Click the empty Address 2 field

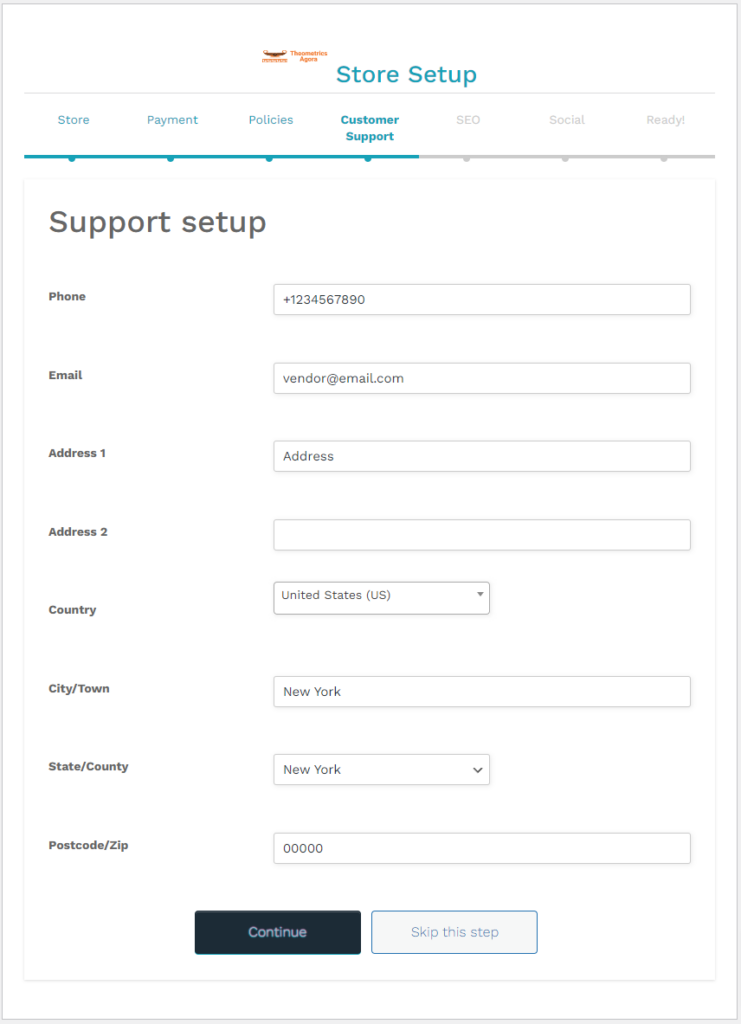[x=482, y=535]
